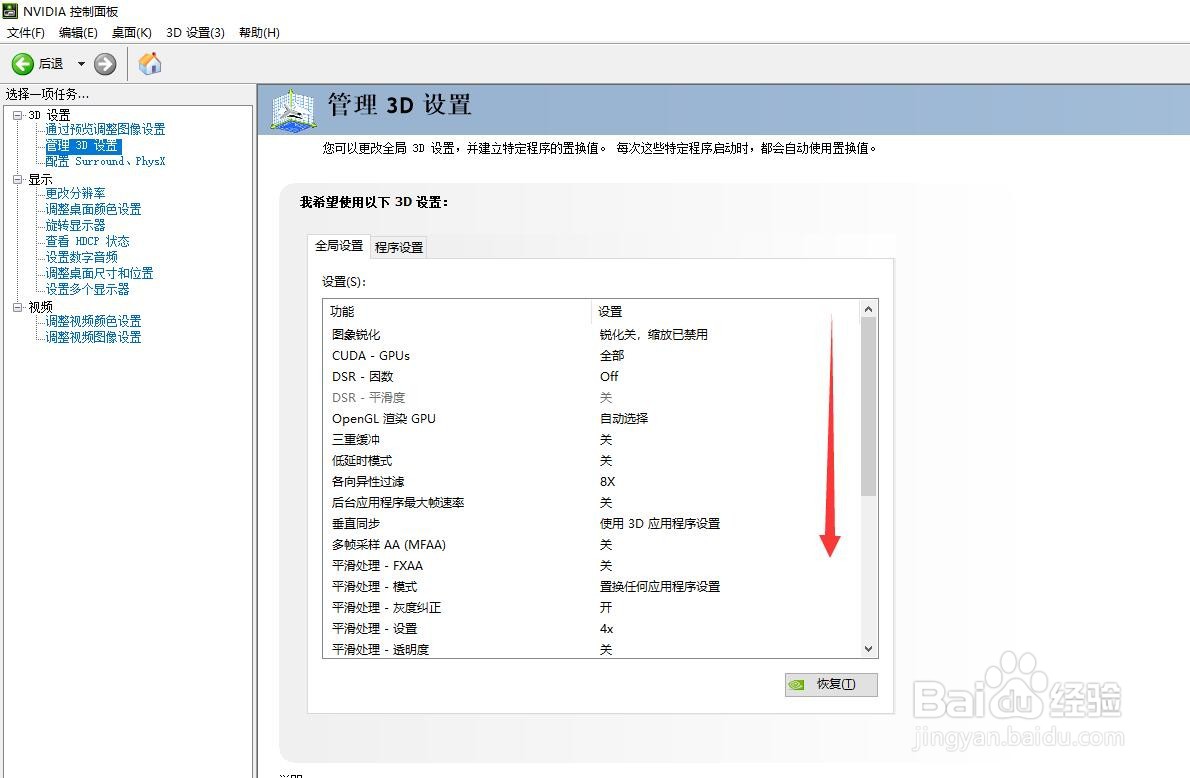Open the 桌面(K) menu
This screenshot has height=778, width=1190.
click(131, 33)
